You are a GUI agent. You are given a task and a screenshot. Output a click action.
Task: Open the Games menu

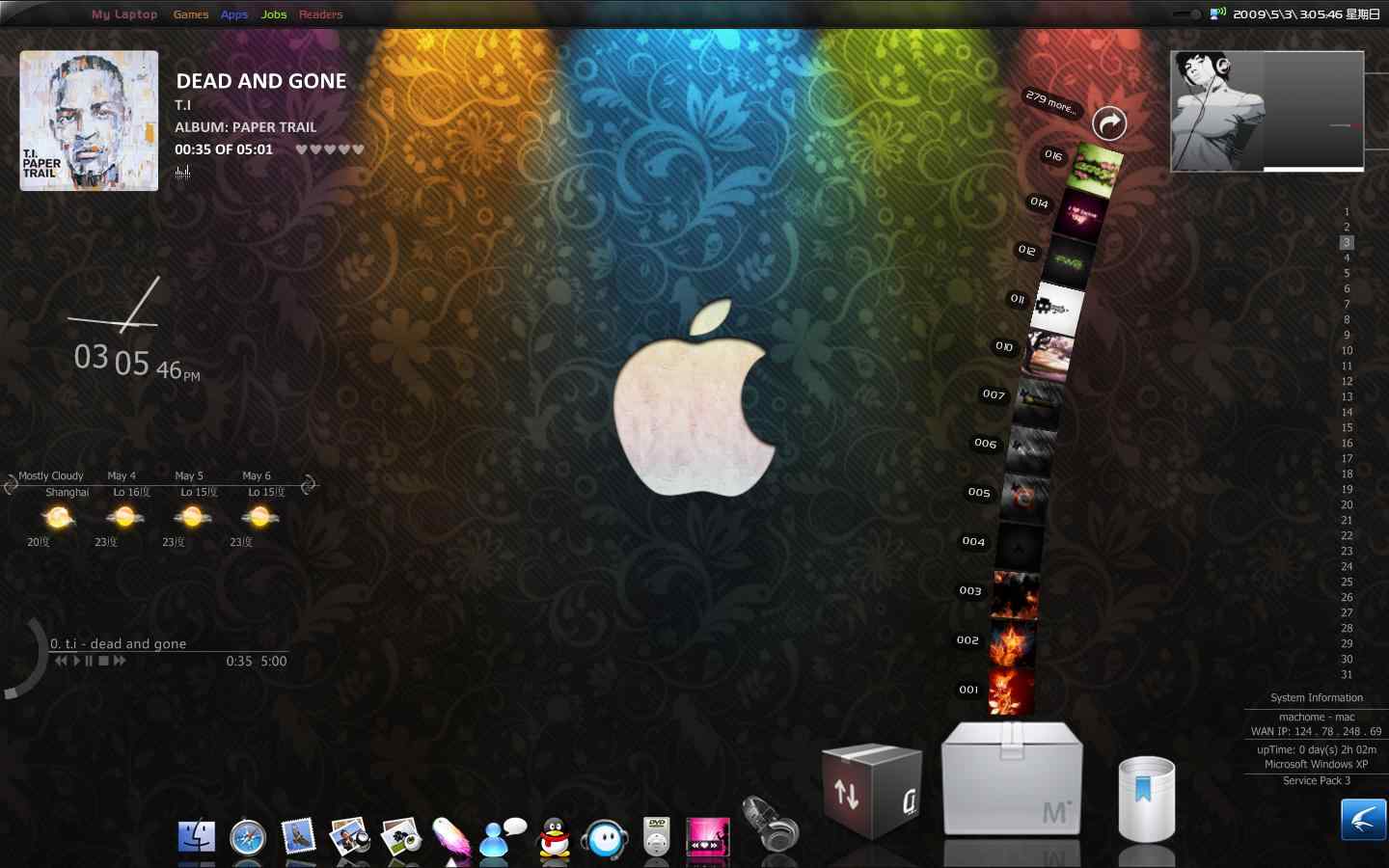pyautogui.click(x=191, y=14)
